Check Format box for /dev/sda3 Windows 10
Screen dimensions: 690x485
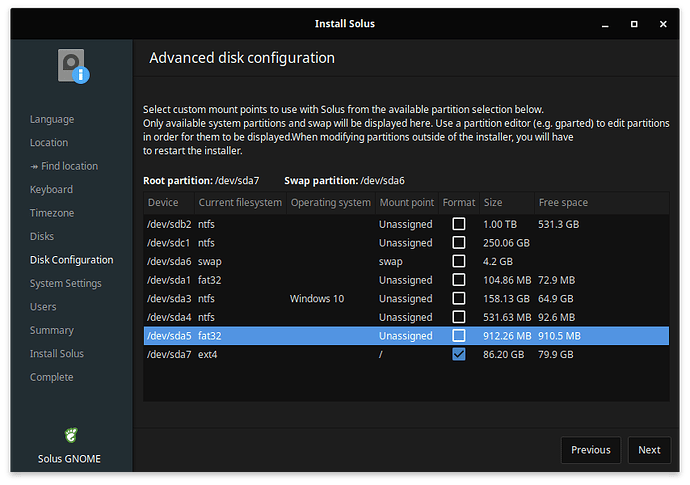(459, 298)
